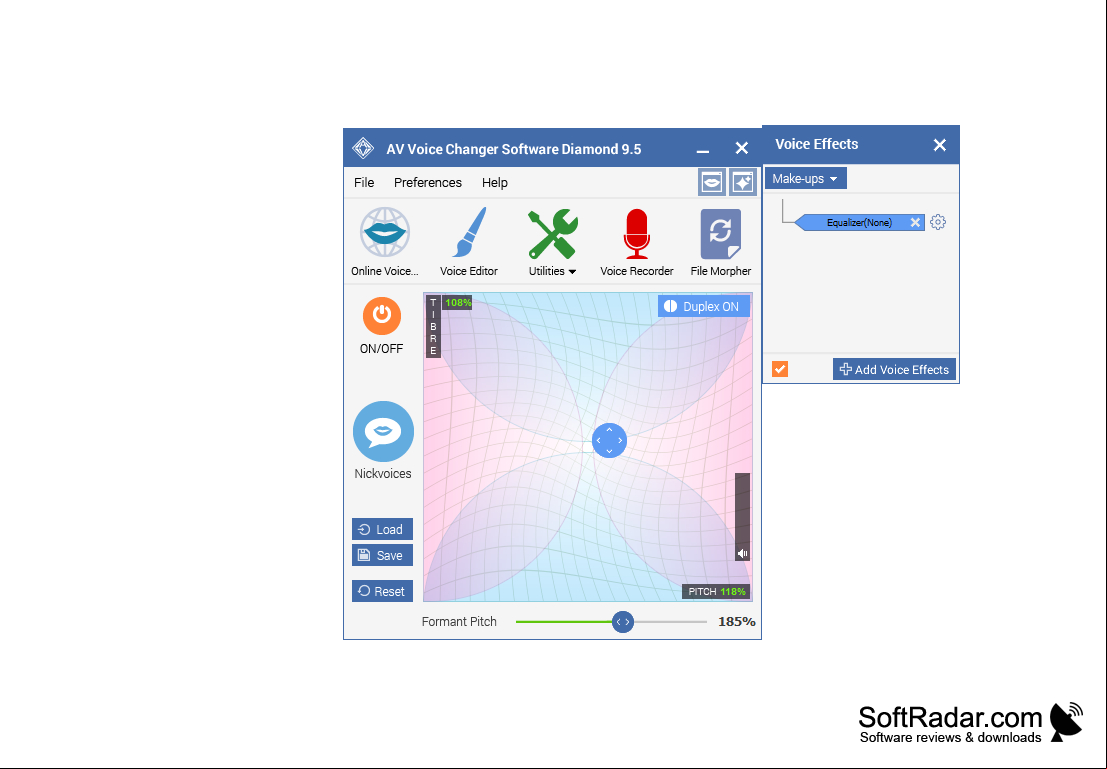Click the PITCH 118% value

733,592
